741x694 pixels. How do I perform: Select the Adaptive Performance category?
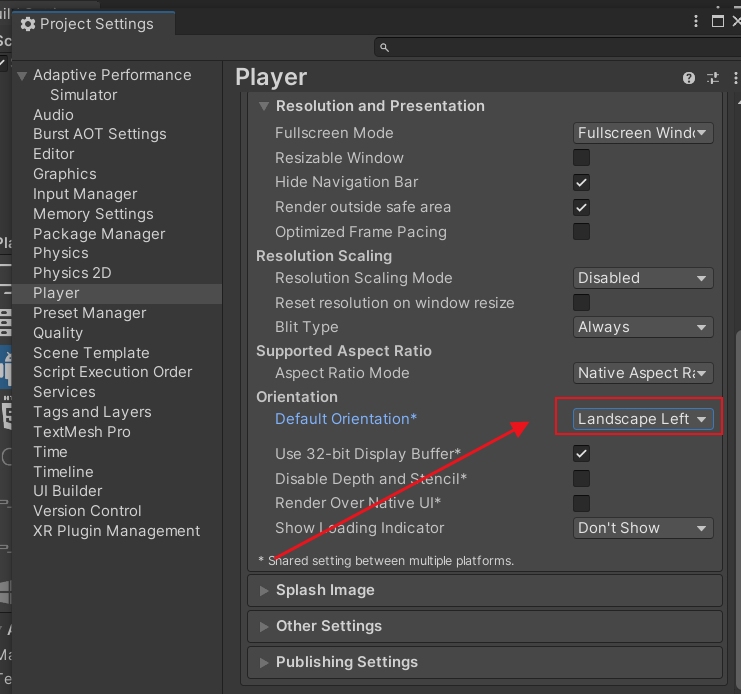click(x=112, y=75)
